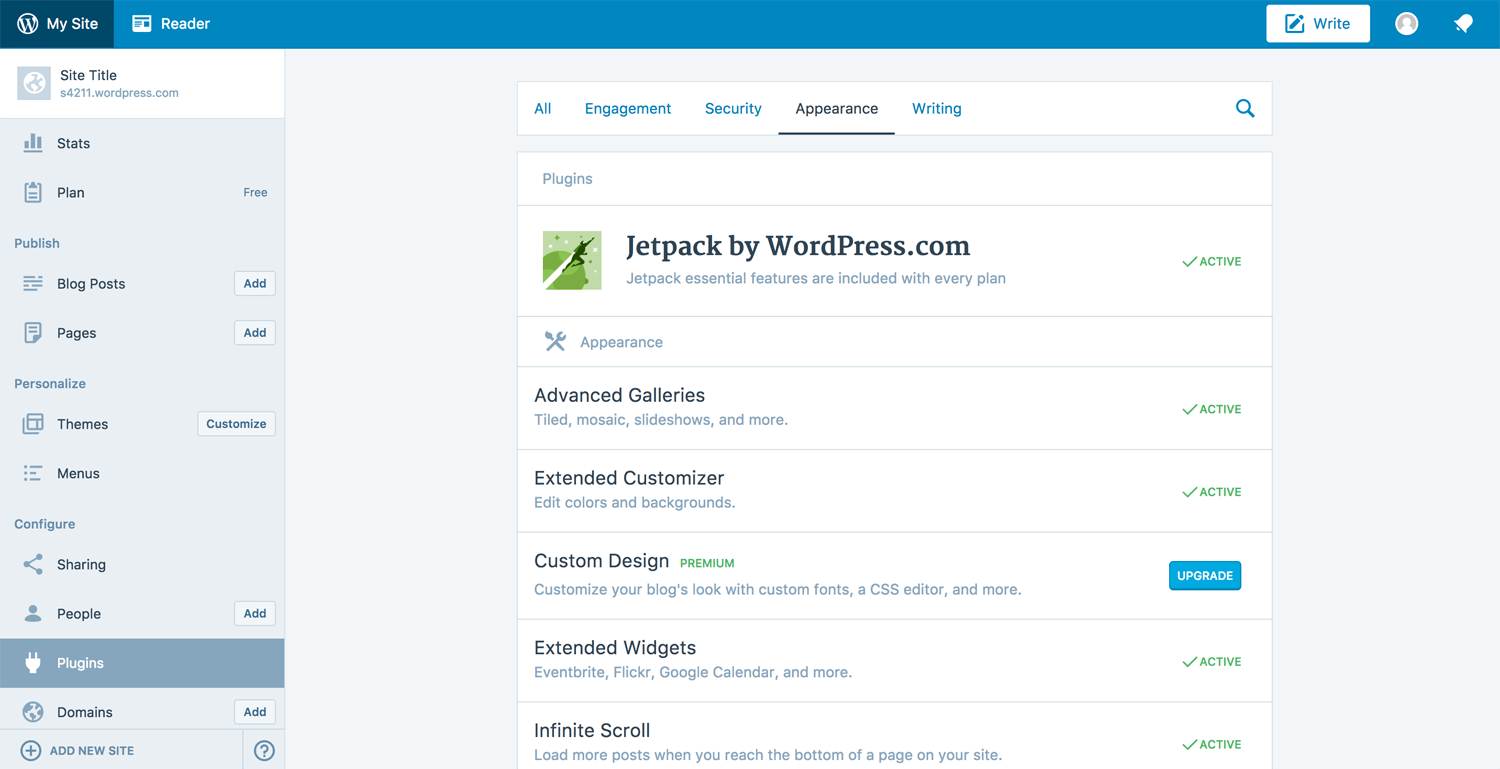1500x769 pixels.
Task: Click Customize button next to Themes
Action: point(236,424)
